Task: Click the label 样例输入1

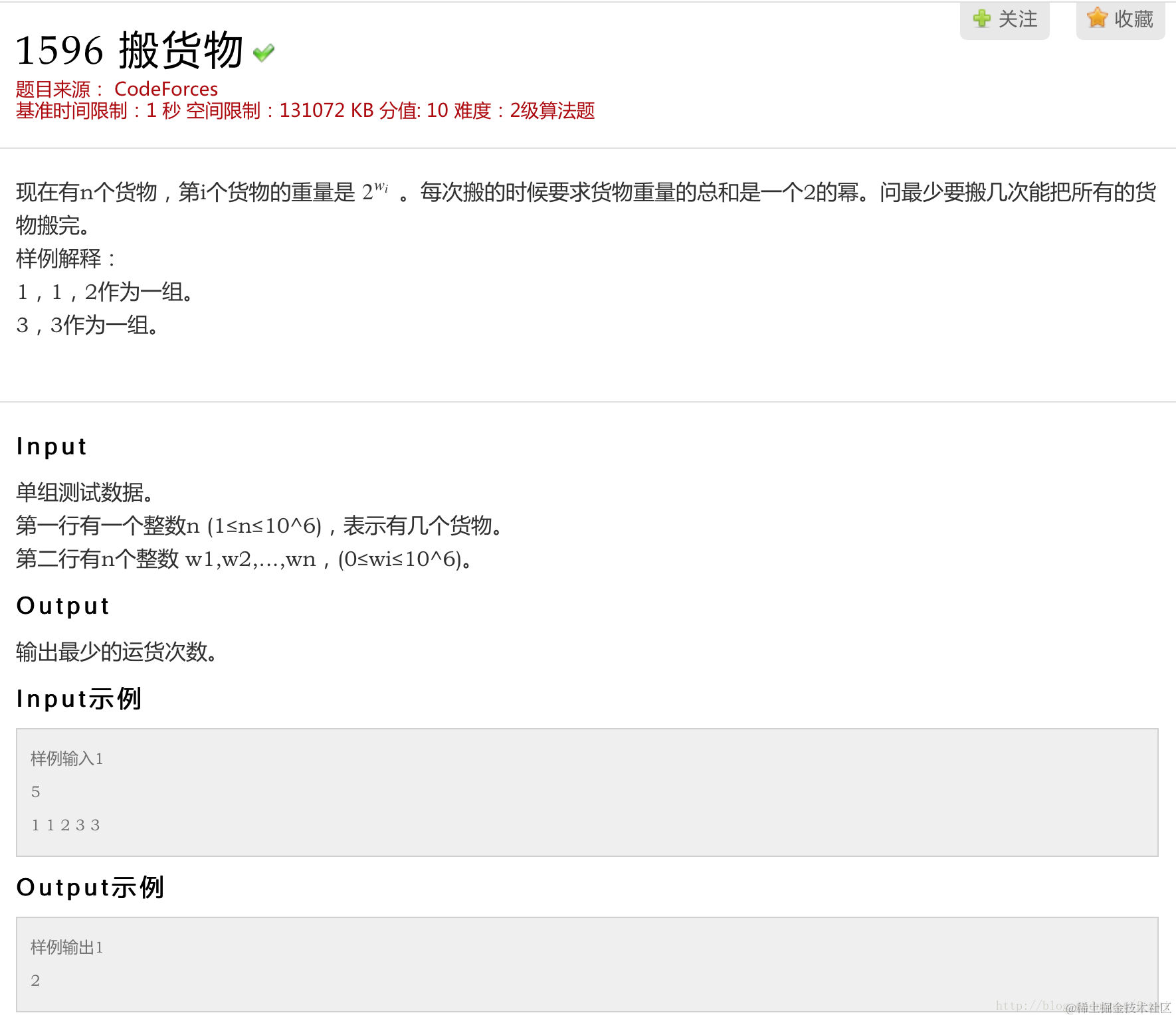Action: click(67, 759)
